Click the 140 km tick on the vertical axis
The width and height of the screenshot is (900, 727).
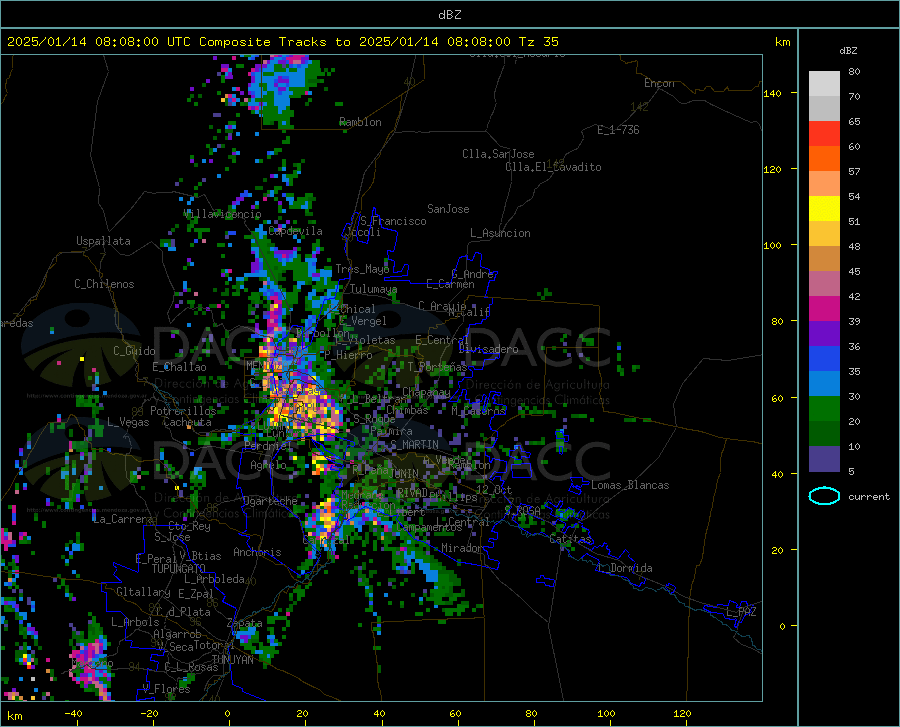773,93
